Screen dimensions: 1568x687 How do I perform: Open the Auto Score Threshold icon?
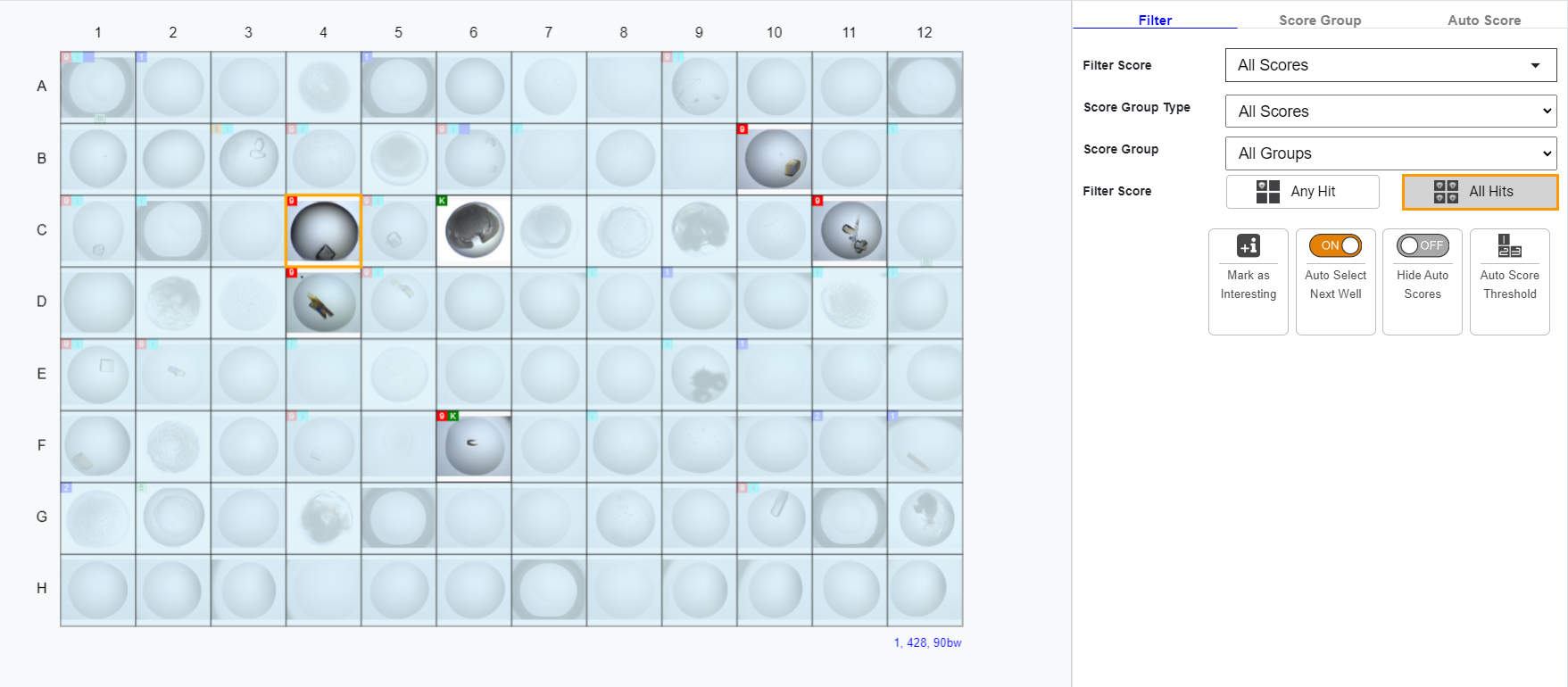pyautogui.click(x=1509, y=246)
